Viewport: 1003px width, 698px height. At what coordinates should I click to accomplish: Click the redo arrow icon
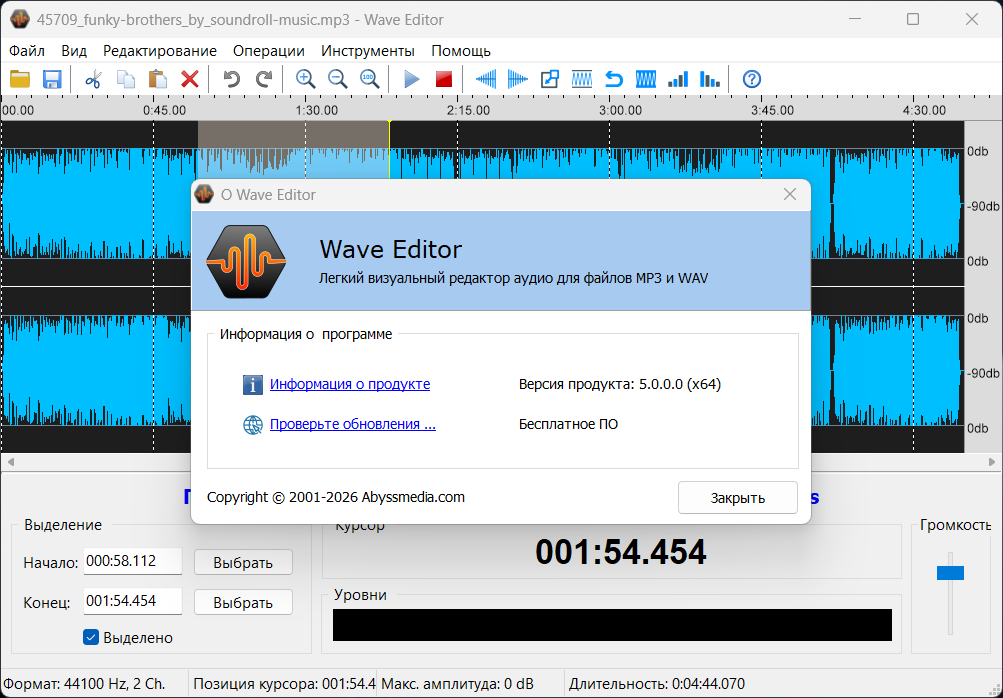[264, 79]
